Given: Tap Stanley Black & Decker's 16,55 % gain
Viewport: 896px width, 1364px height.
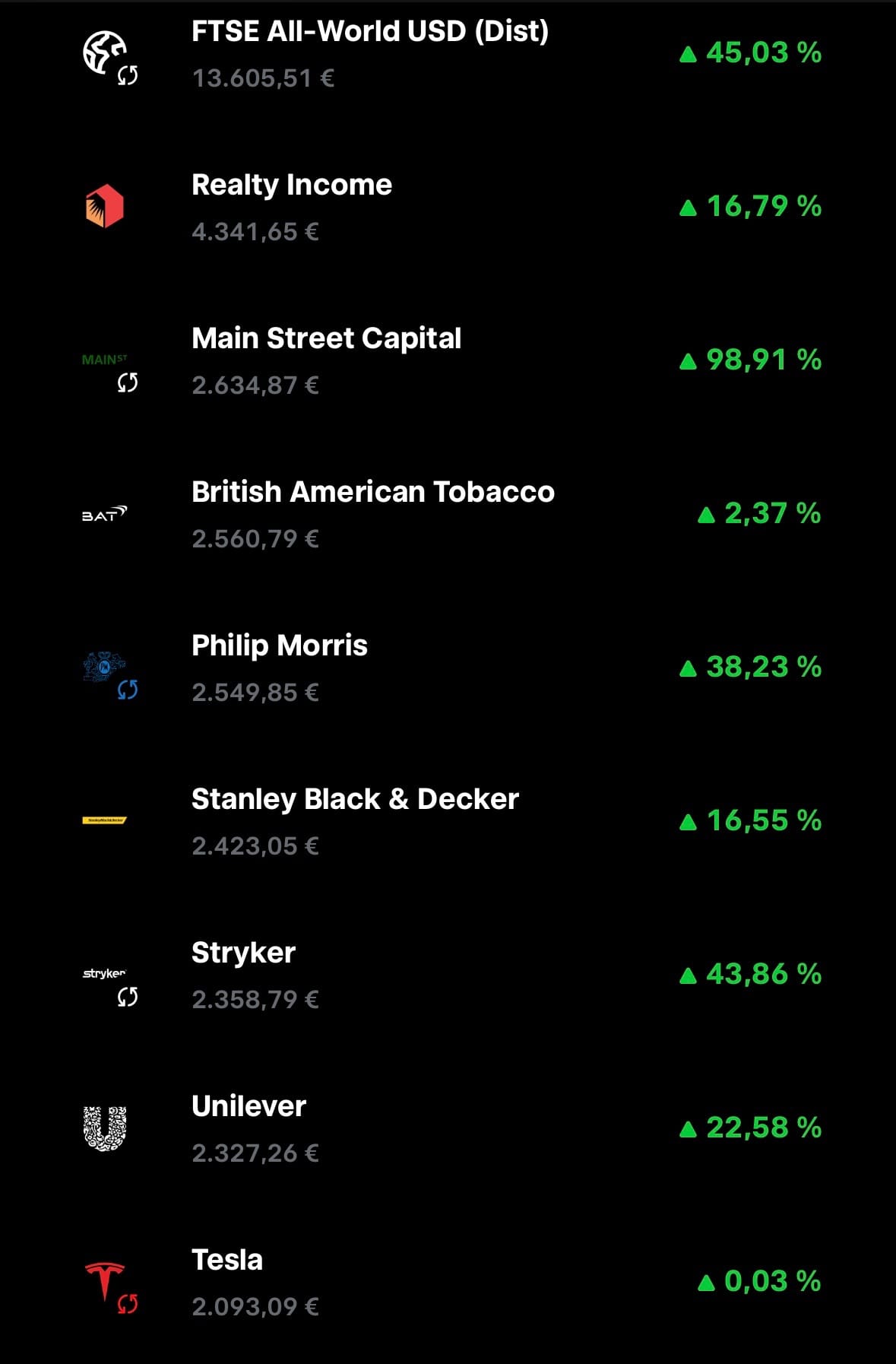Looking at the screenshot, I should 750,820.
